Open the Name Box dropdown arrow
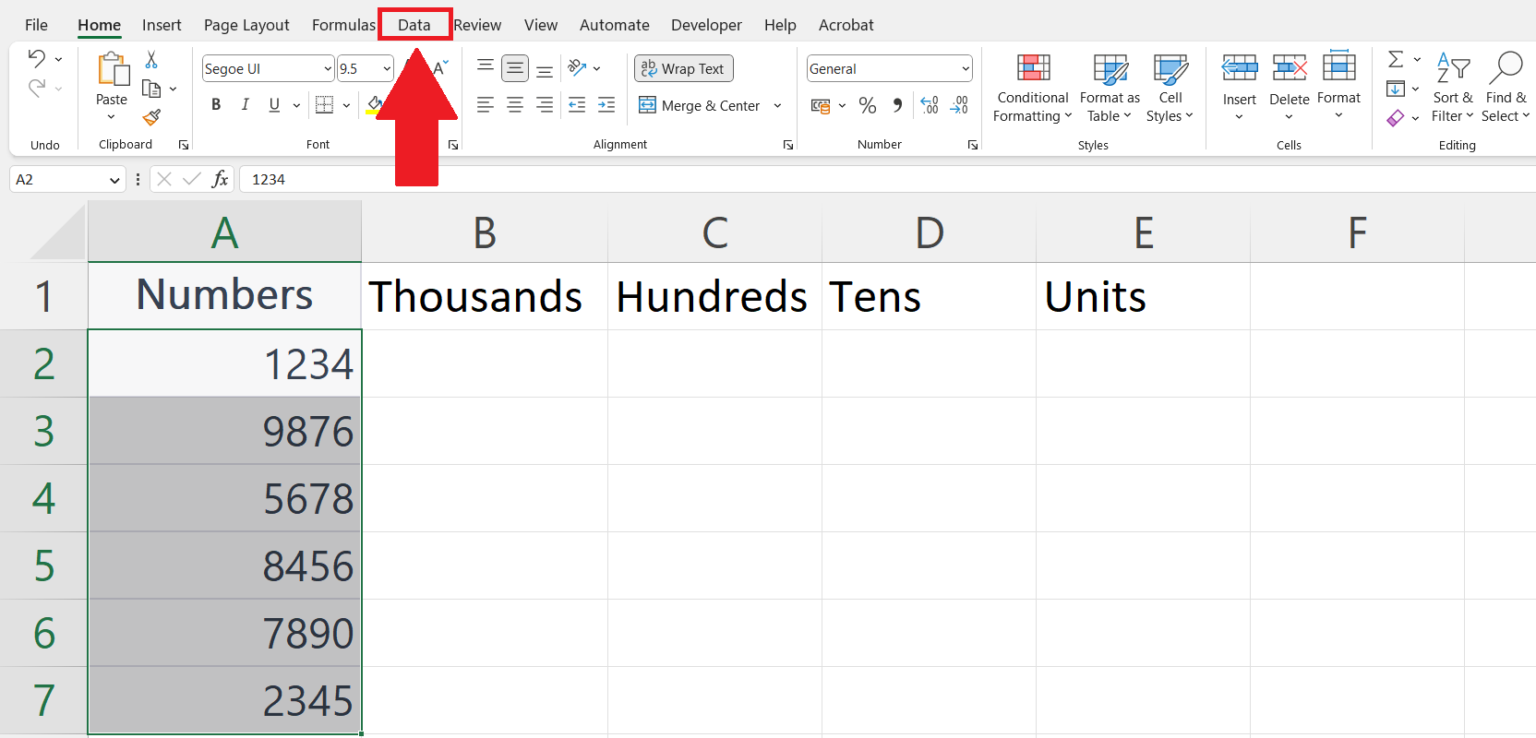1536x738 pixels. 115,180
